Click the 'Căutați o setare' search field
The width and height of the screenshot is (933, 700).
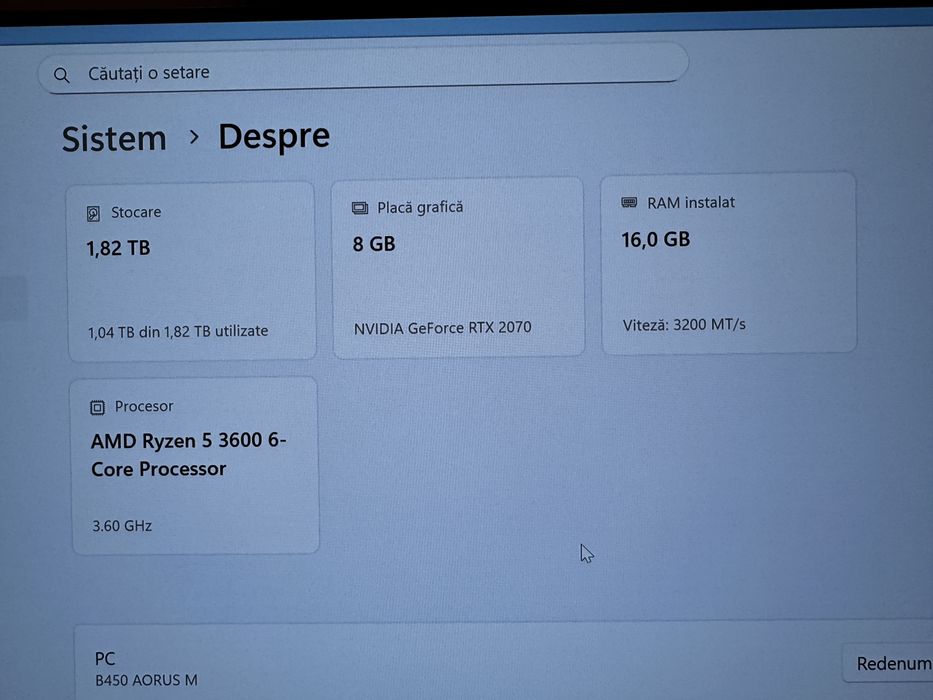tap(363, 68)
